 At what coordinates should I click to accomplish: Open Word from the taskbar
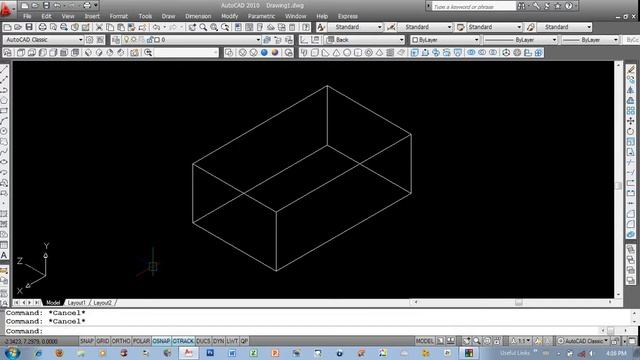pyautogui.click(x=232, y=353)
